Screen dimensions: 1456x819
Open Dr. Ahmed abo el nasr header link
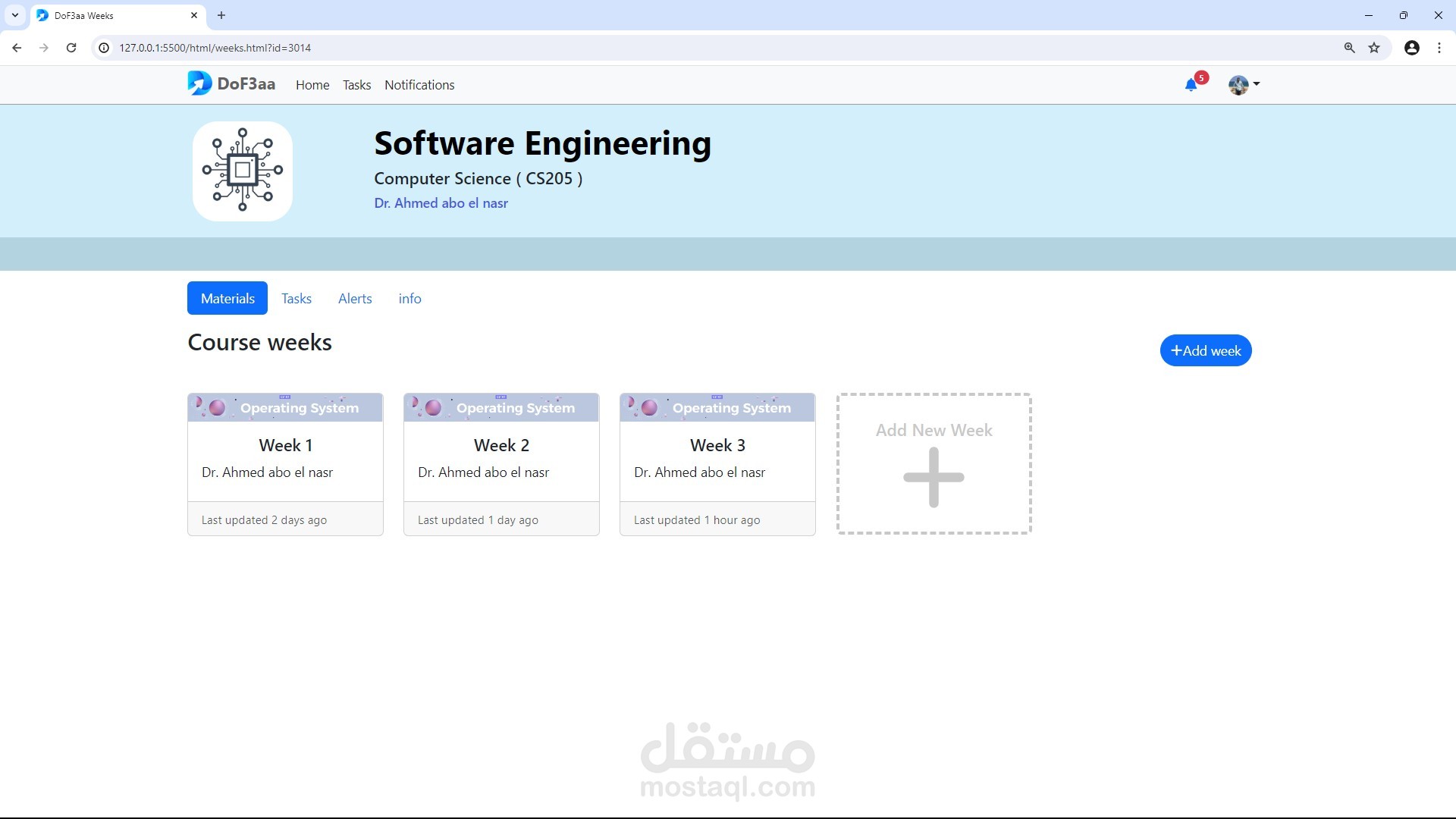click(441, 203)
